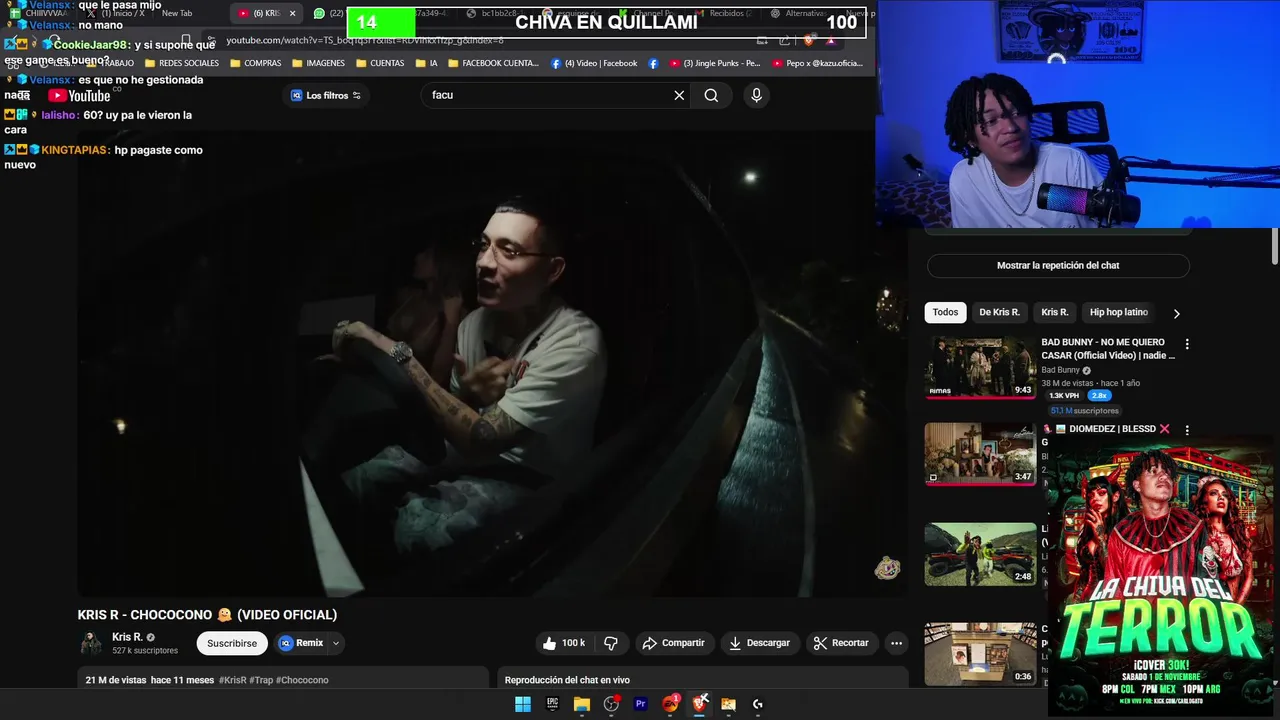Open Video | Facebook bookmark

594,63
